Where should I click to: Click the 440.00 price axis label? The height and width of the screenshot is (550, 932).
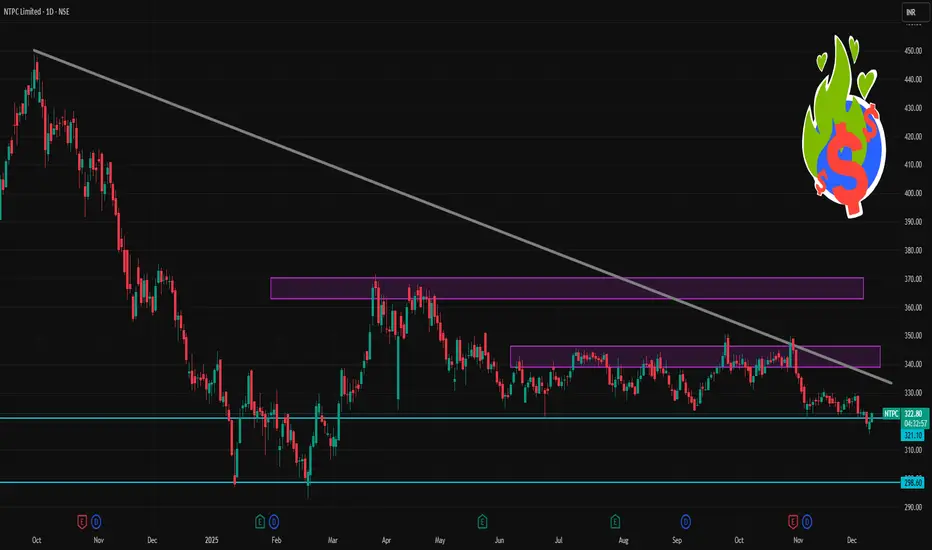[x=913, y=80]
